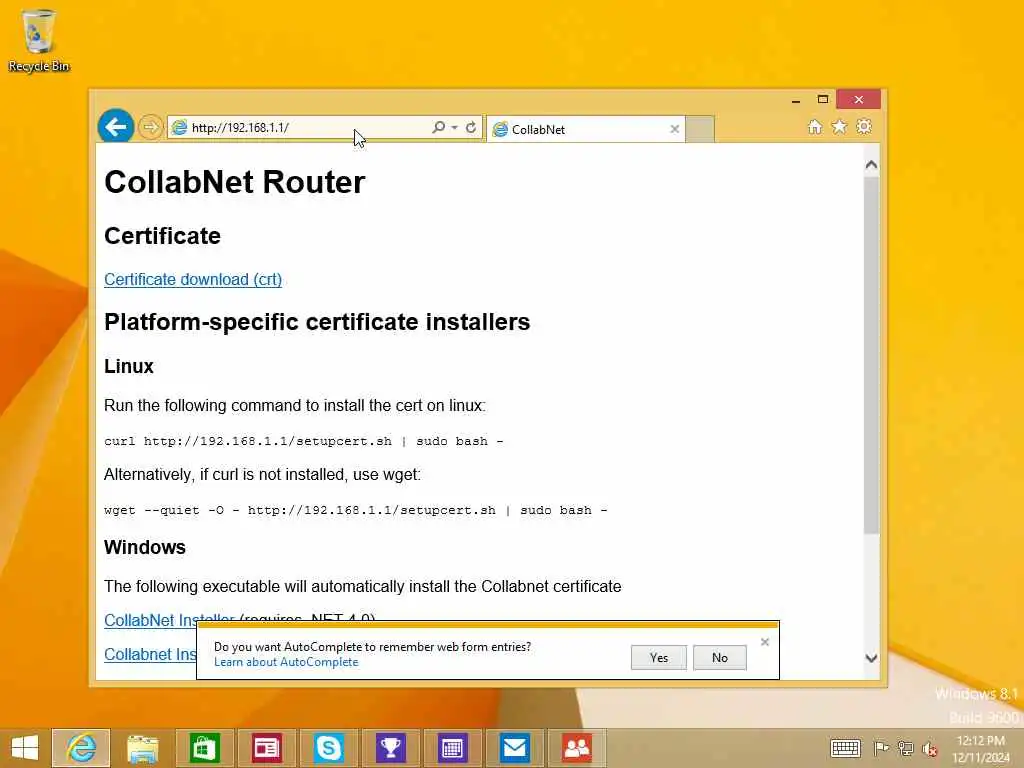1024x768 pixels.
Task: Click the forward navigation arrow
Action: pyautogui.click(x=150, y=127)
